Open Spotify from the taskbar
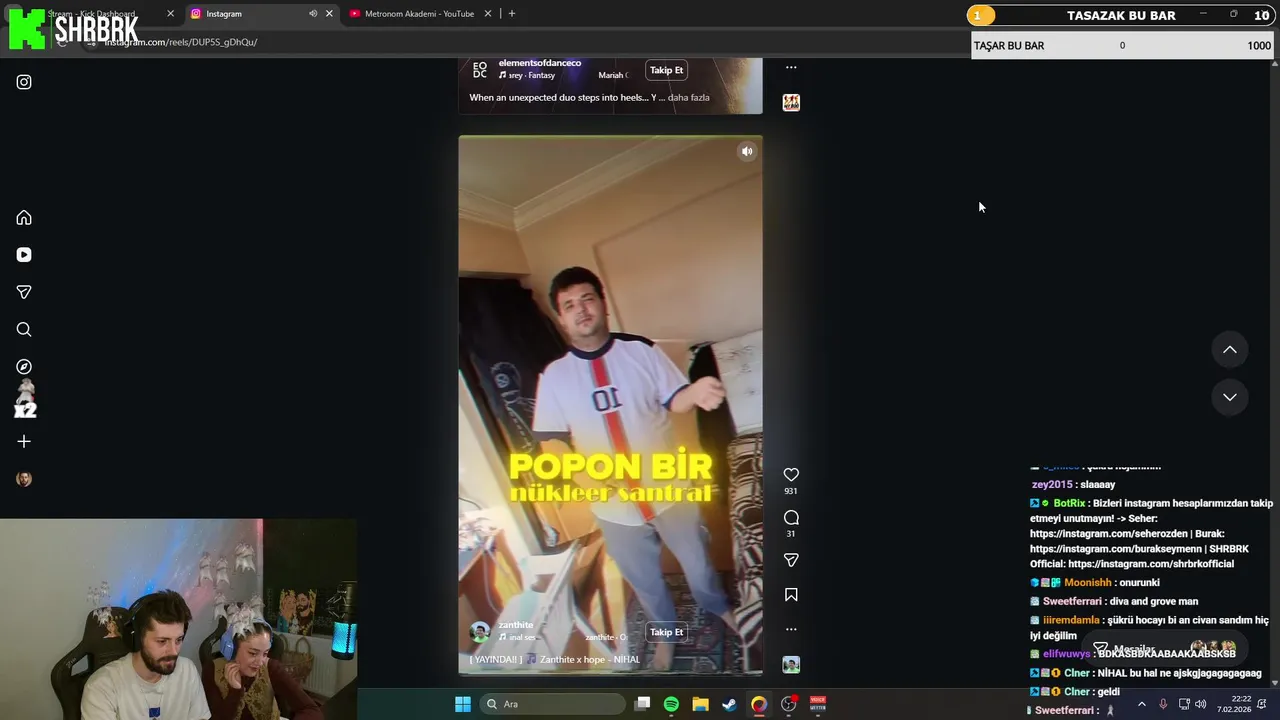Image resolution: width=1280 pixels, height=720 pixels. pyautogui.click(x=671, y=704)
